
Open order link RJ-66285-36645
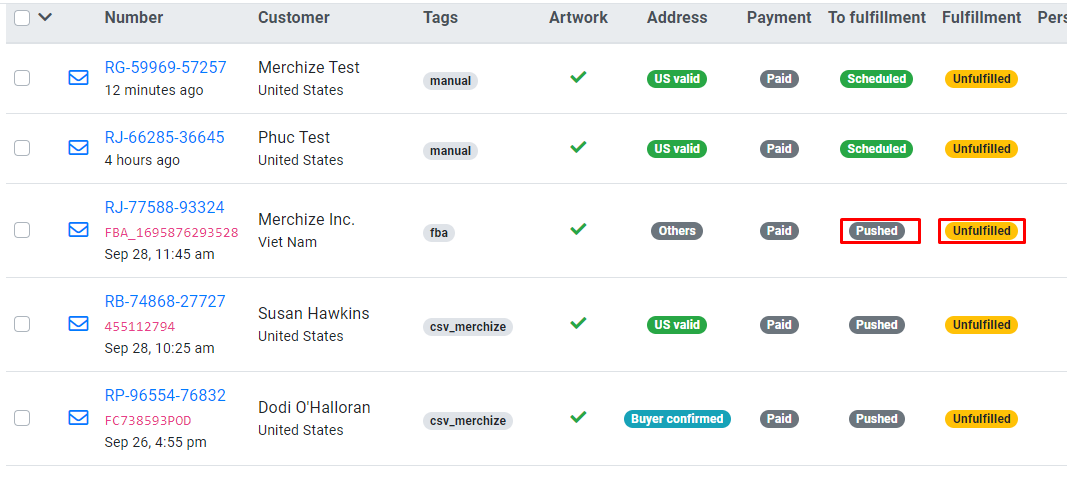pos(164,138)
